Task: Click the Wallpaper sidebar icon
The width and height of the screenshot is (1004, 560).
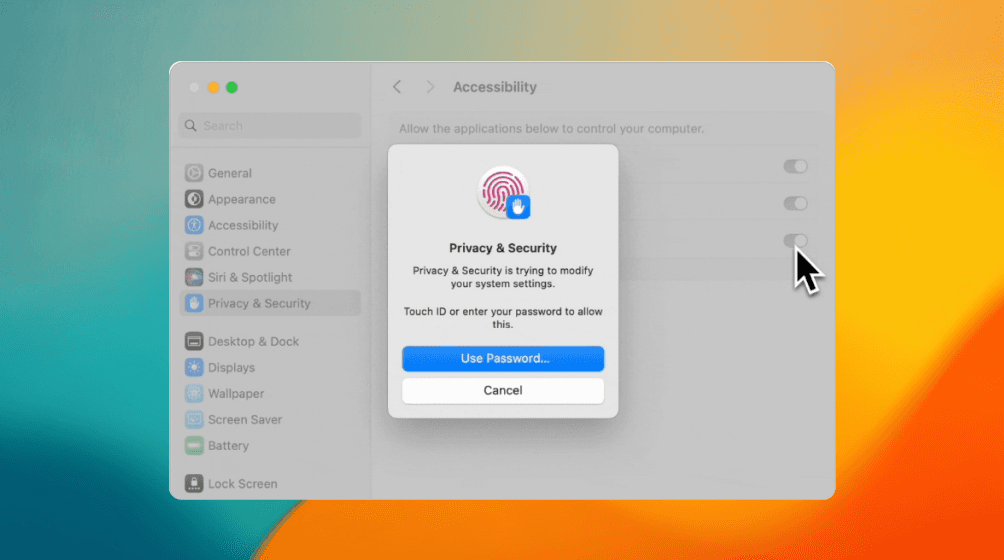Action: point(194,394)
